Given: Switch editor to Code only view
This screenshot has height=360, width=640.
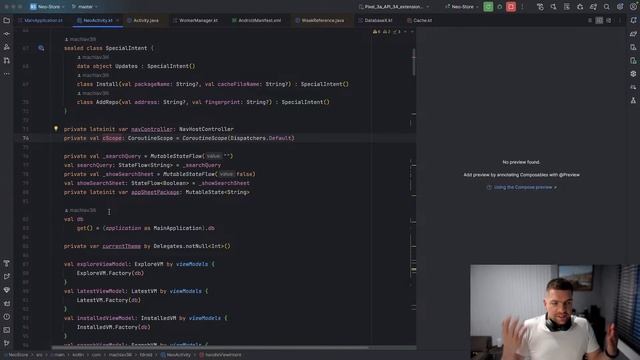Looking at the screenshot, I should pos(590,20).
